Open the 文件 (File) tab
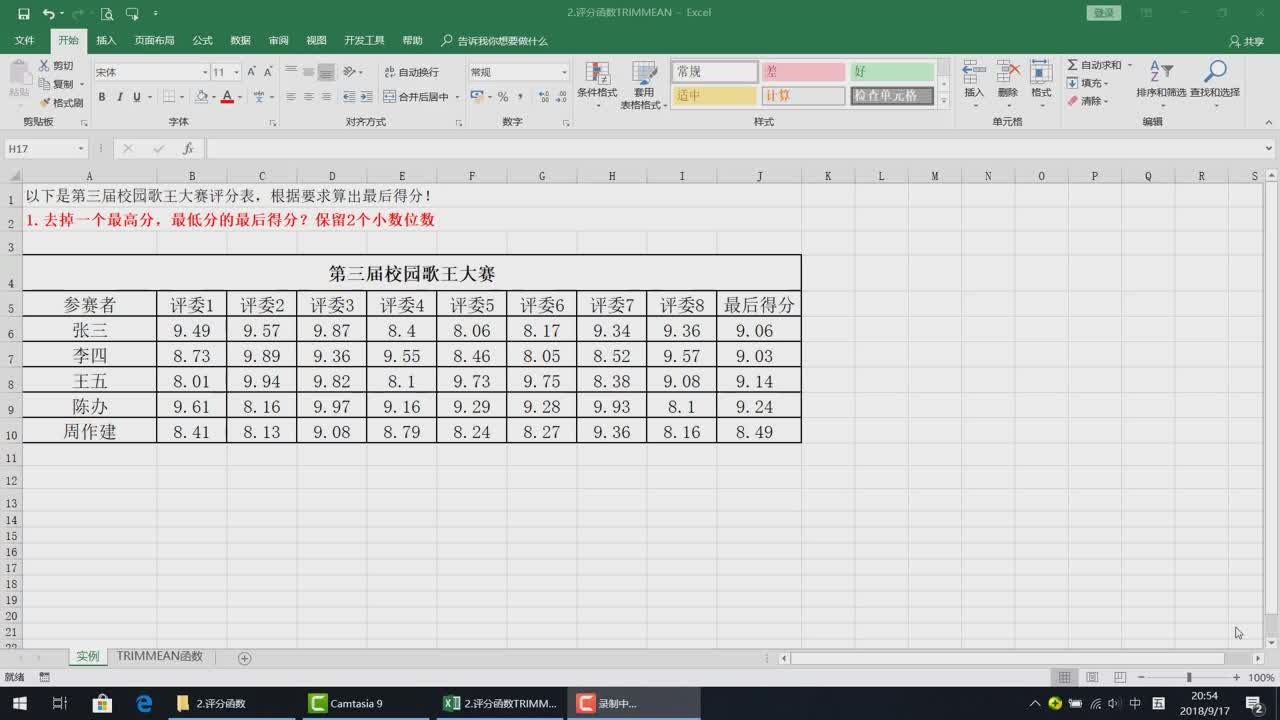 (x=24, y=41)
